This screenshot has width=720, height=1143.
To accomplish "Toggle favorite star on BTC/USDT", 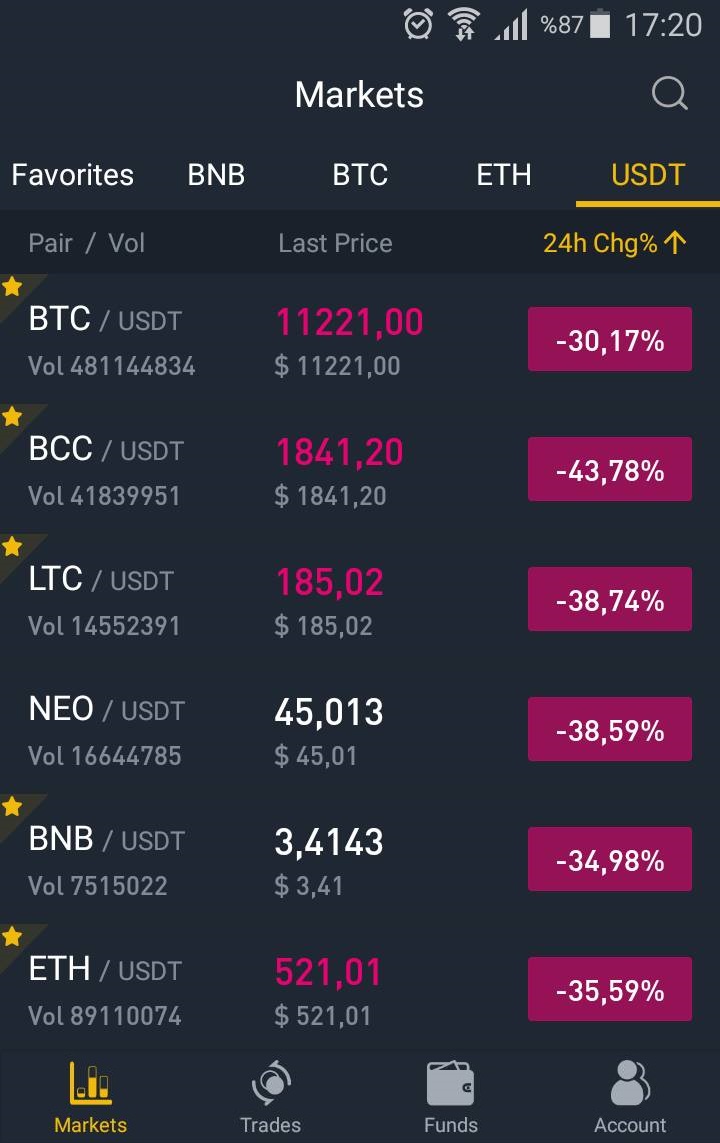I will 12,287.
